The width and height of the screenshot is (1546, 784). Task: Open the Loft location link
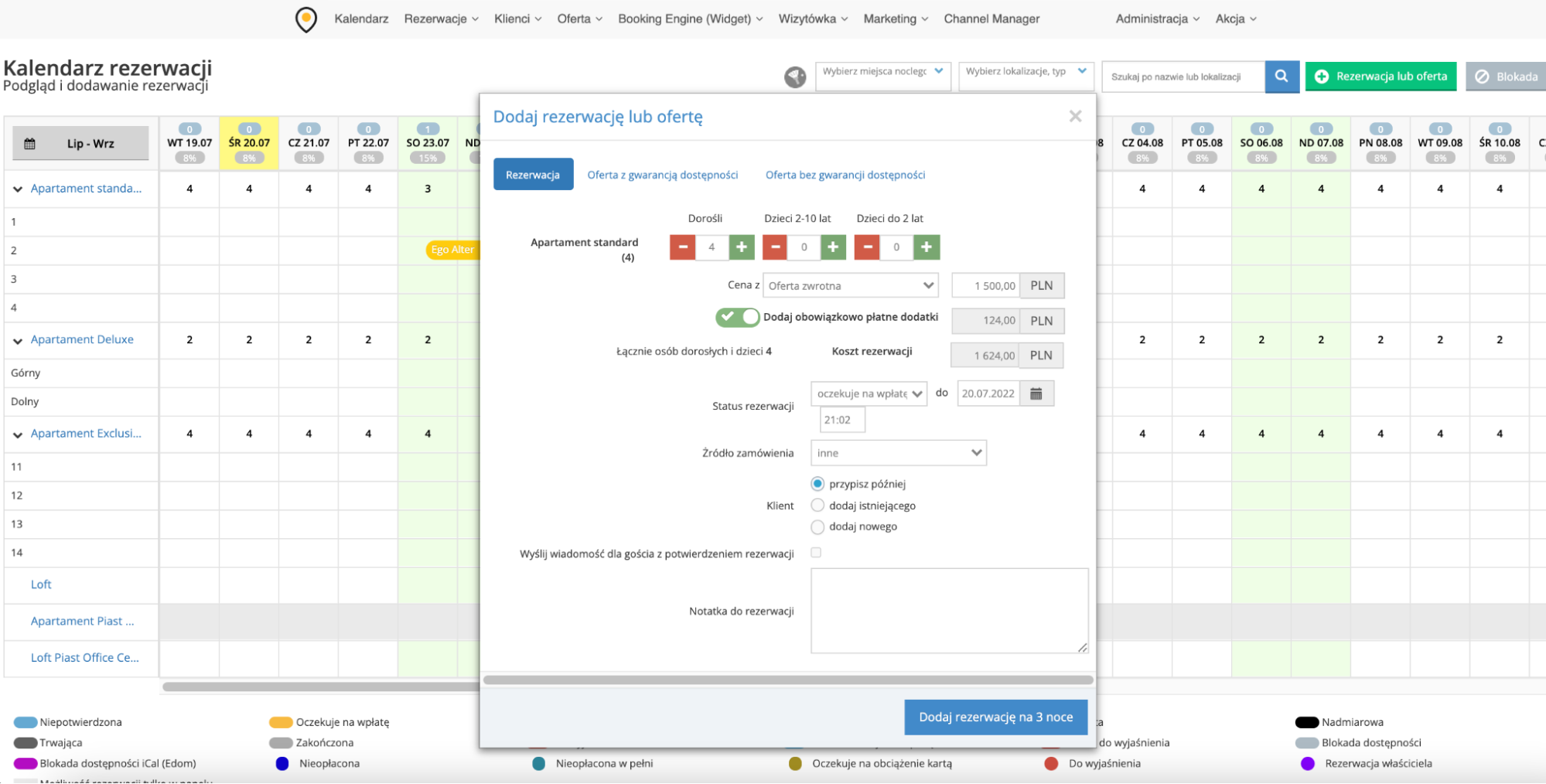pos(41,585)
